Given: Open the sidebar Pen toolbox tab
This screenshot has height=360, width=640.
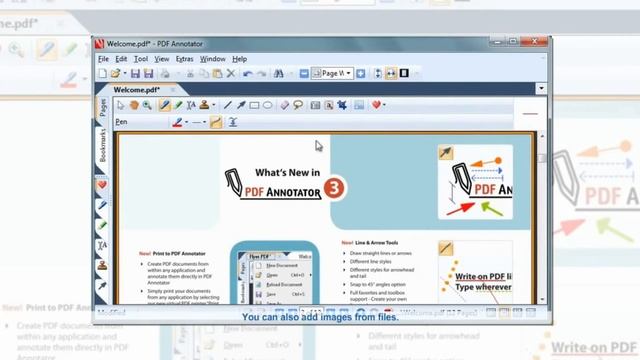Looking at the screenshot, I should click(x=102, y=205).
